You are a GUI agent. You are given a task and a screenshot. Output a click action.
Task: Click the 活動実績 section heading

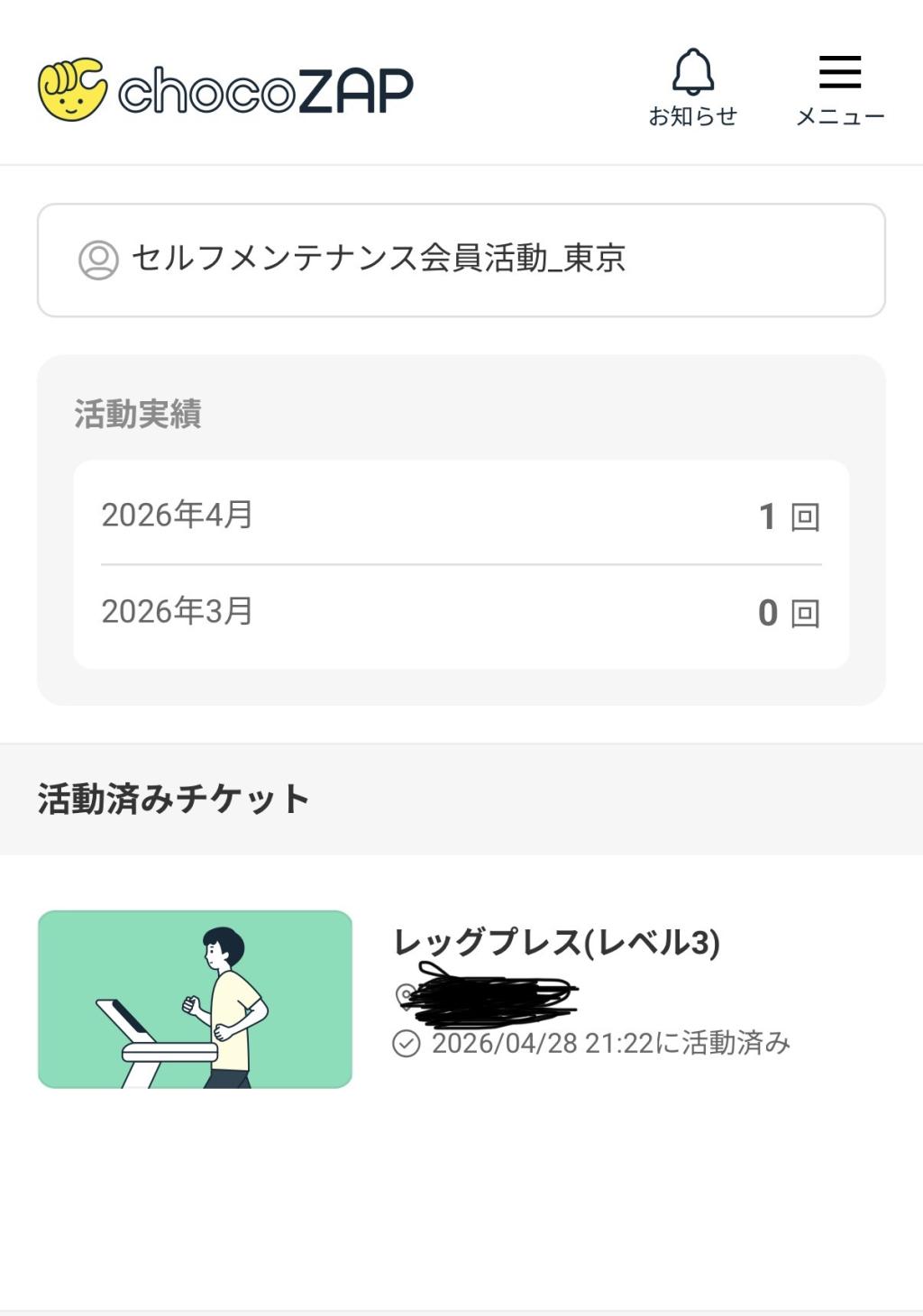point(138,414)
